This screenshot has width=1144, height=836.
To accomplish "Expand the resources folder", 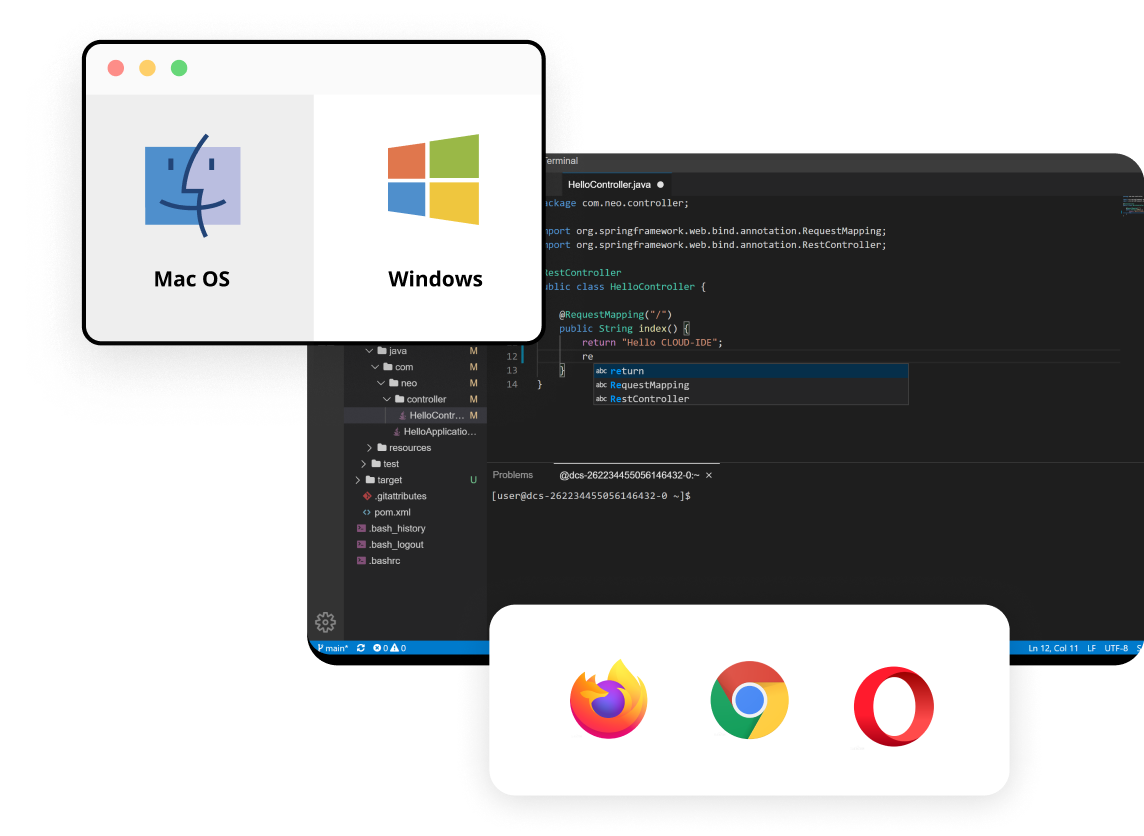I will click(x=369, y=448).
